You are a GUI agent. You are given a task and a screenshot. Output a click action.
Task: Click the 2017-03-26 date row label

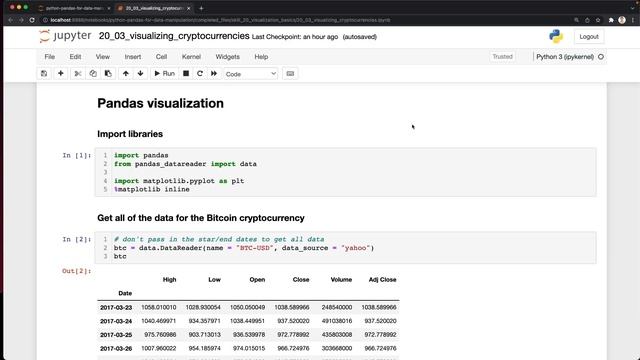click(116, 349)
